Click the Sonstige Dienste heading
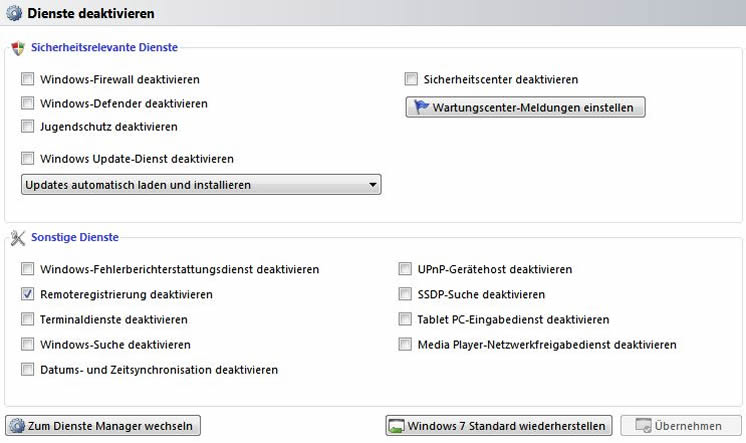The height and width of the screenshot is (443, 746). pyautogui.click(x=75, y=237)
